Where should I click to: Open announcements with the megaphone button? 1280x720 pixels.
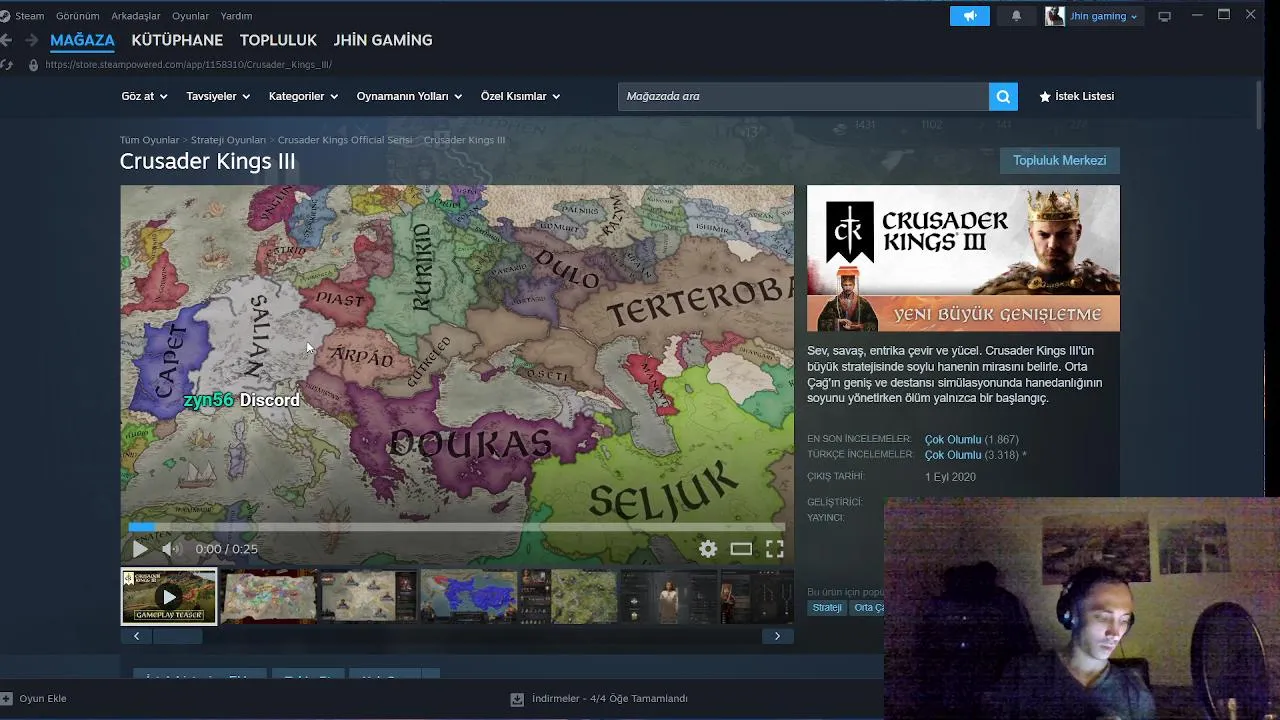pos(970,16)
